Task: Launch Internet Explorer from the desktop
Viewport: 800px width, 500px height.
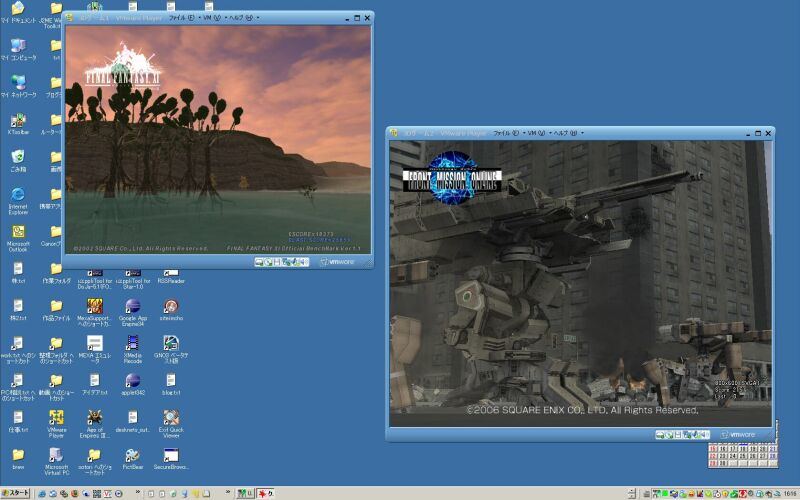Action: tap(18, 201)
